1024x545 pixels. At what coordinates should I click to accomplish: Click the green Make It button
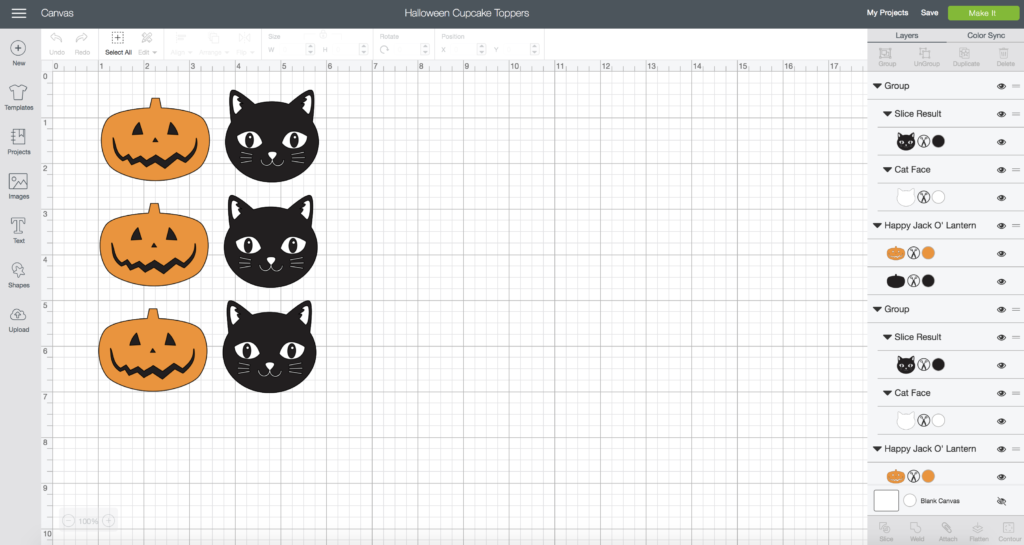982,13
